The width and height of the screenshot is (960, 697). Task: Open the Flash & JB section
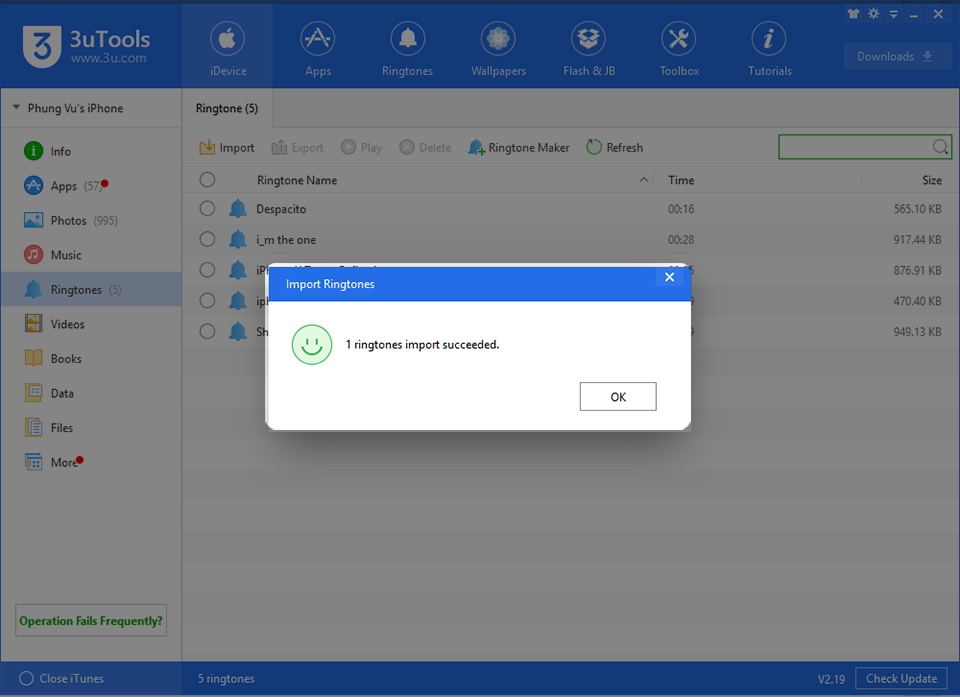(x=588, y=50)
